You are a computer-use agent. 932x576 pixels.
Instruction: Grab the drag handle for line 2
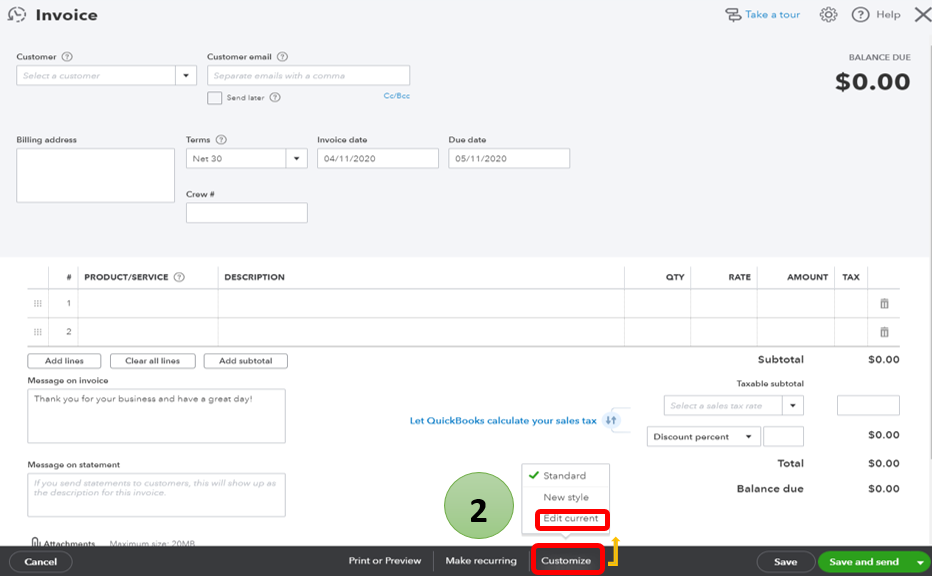pyautogui.click(x=37, y=332)
